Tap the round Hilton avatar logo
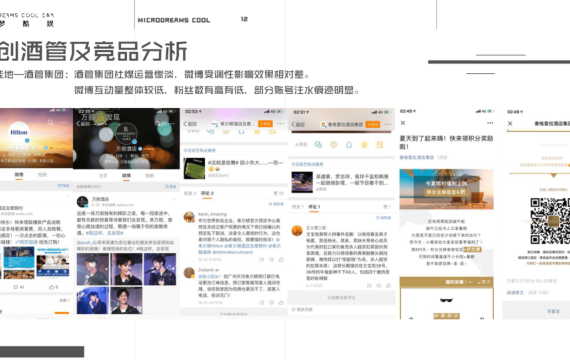Screen dimensions: 570x360 point(19,132)
